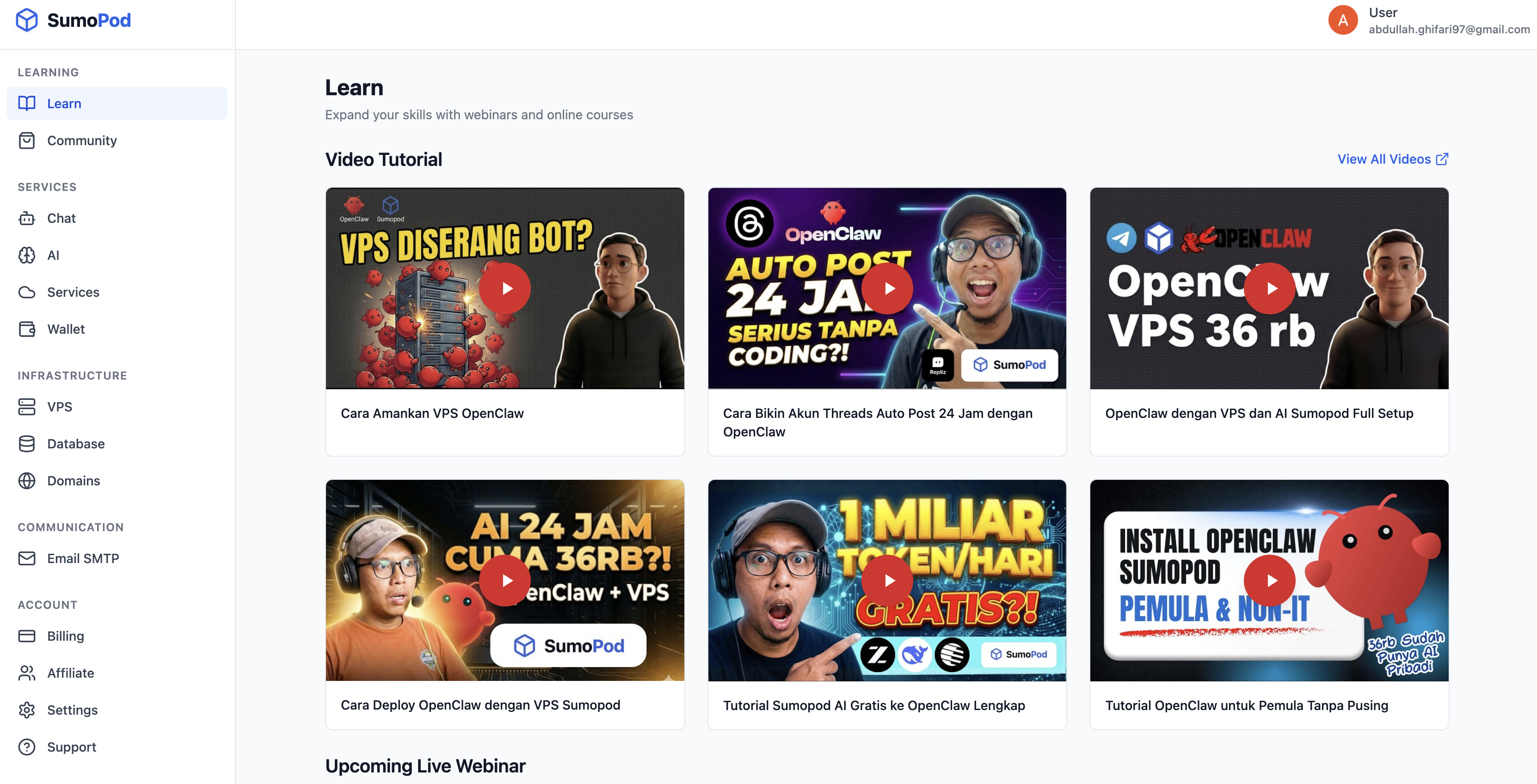Click the Wallet icon in sidebar

click(27, 329)
